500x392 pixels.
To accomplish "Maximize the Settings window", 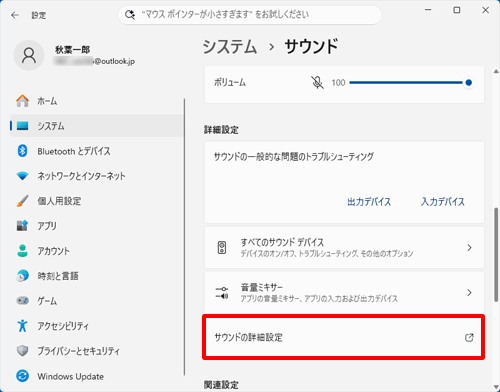I will (x=457, y=10).
